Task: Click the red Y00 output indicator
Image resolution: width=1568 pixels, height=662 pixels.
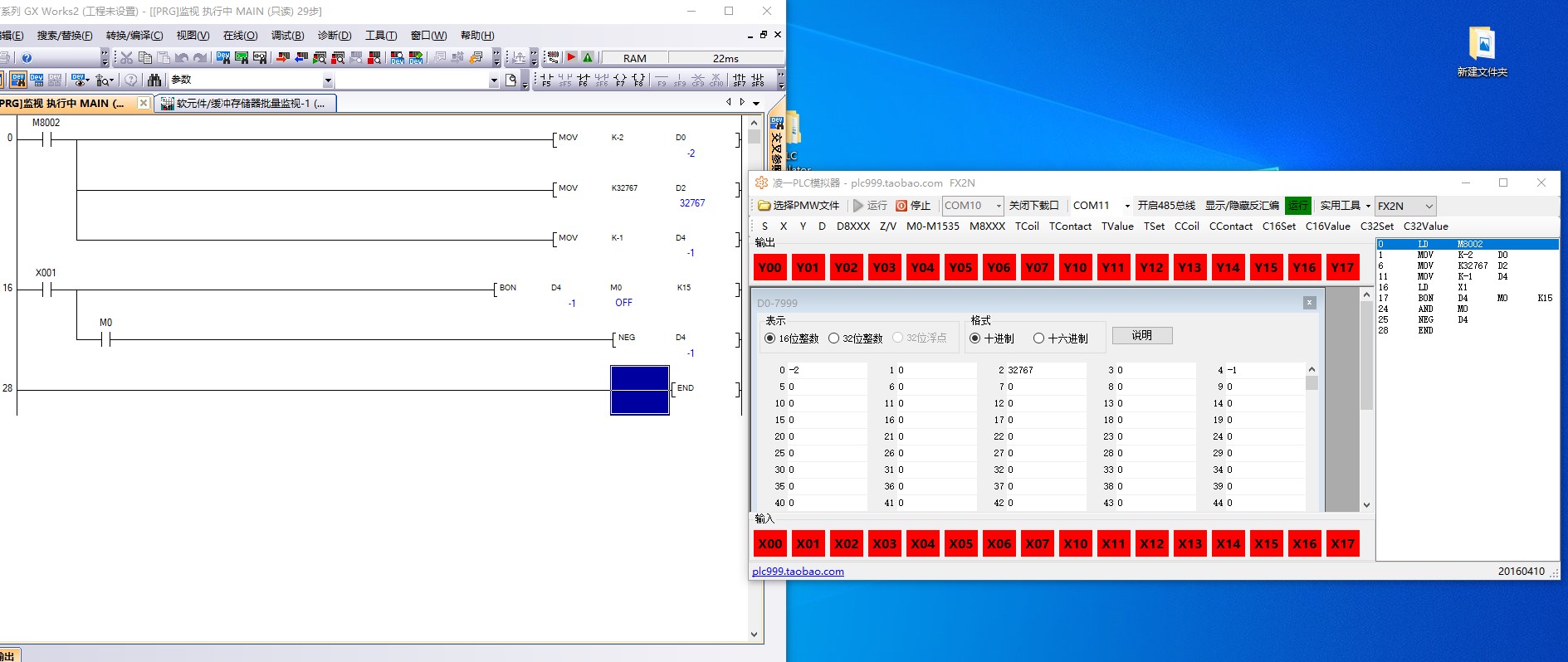Action: coord(769,267)
